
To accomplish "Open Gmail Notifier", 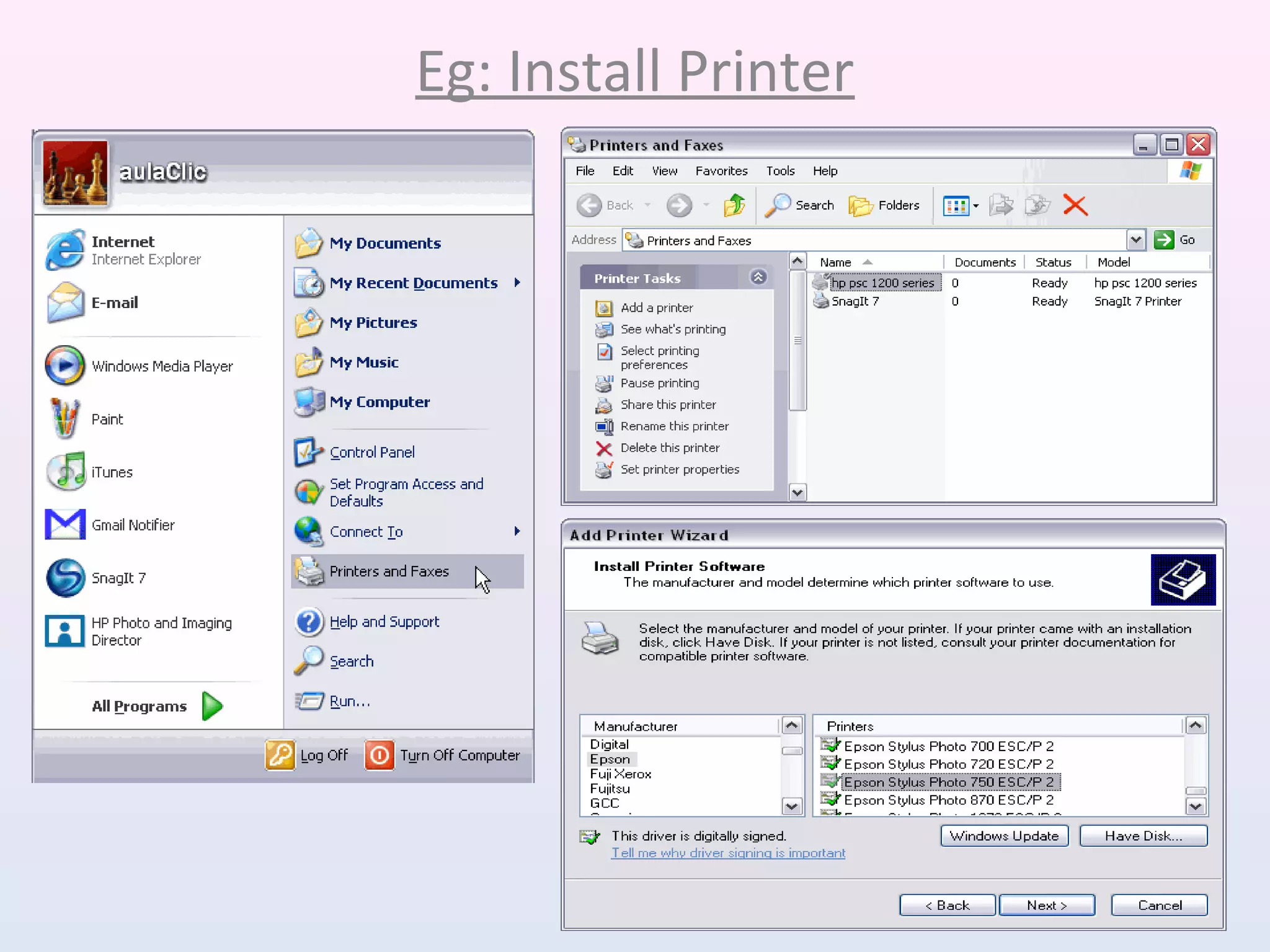I will pyautogui.click(x=110, y=524).
